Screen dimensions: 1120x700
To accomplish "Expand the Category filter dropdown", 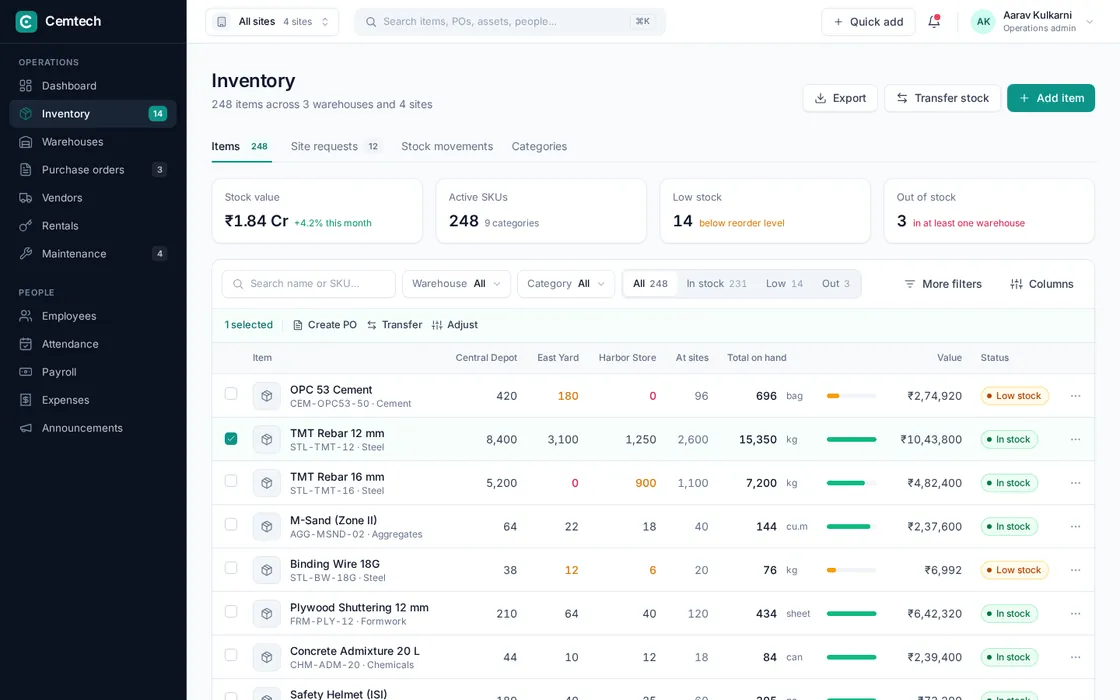I will [x=566, y=284].
